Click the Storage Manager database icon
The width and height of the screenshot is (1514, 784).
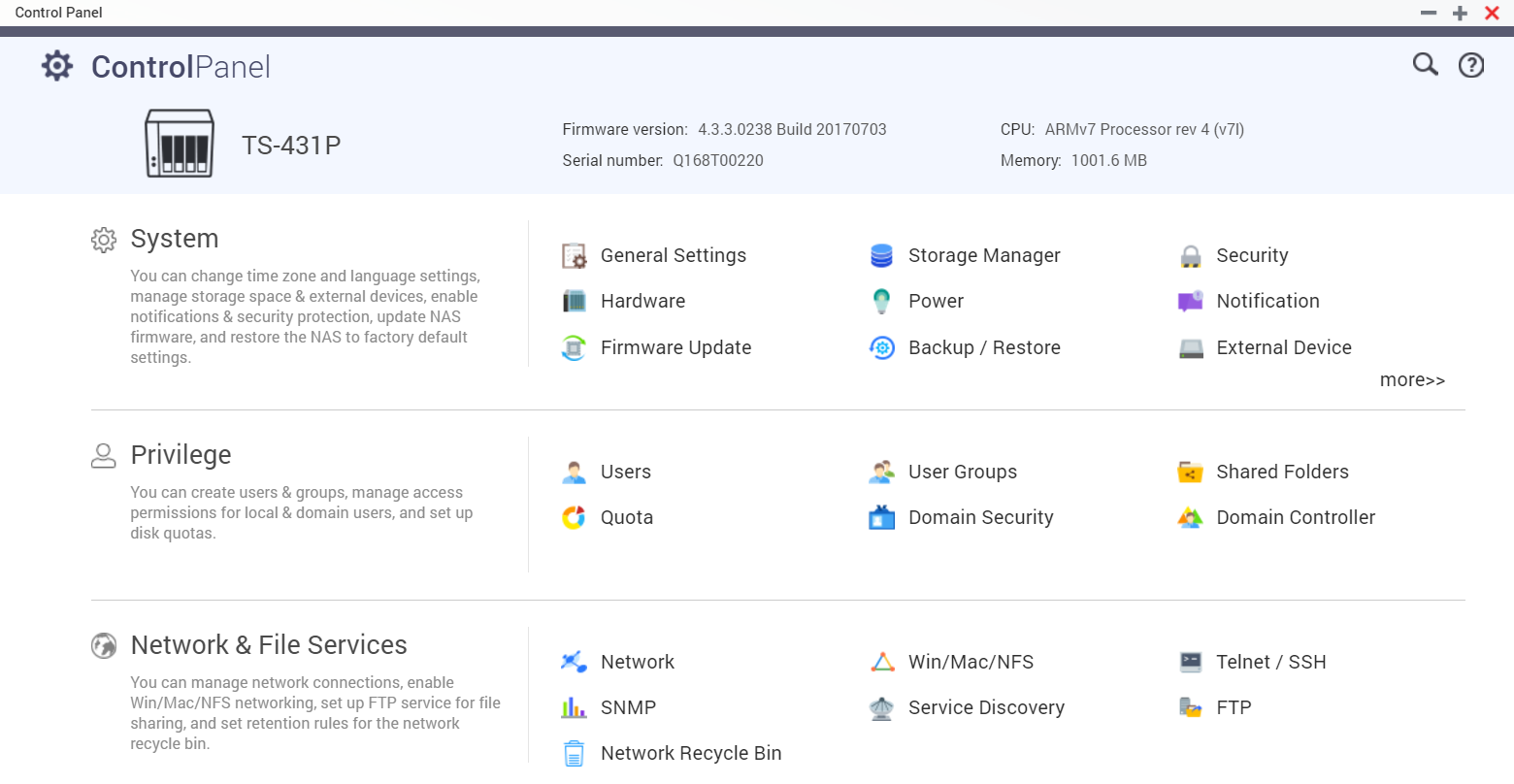click(x=881, y=256)
